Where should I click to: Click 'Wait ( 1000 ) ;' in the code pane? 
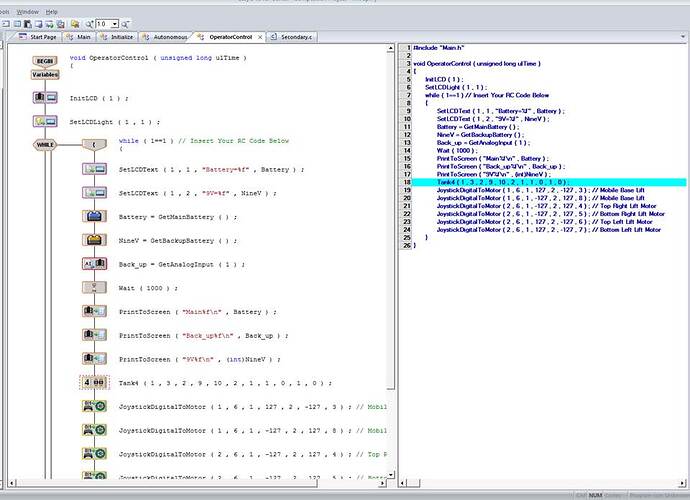click(457, 151)
